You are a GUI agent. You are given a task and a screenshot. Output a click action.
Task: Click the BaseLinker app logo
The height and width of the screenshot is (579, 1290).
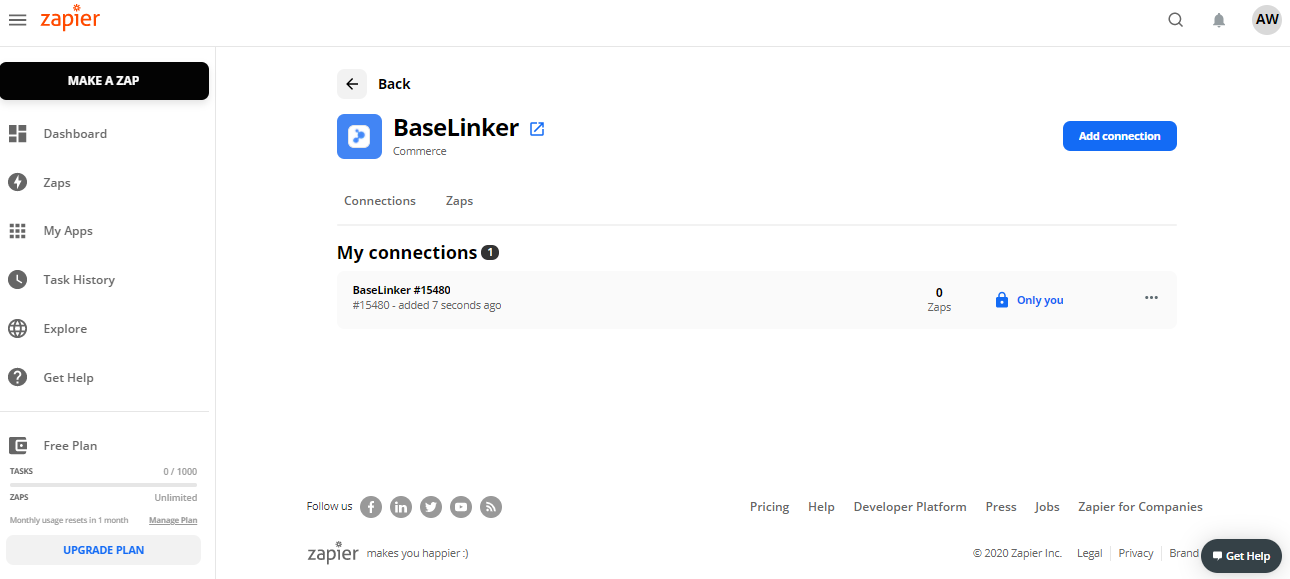(359, 137)
